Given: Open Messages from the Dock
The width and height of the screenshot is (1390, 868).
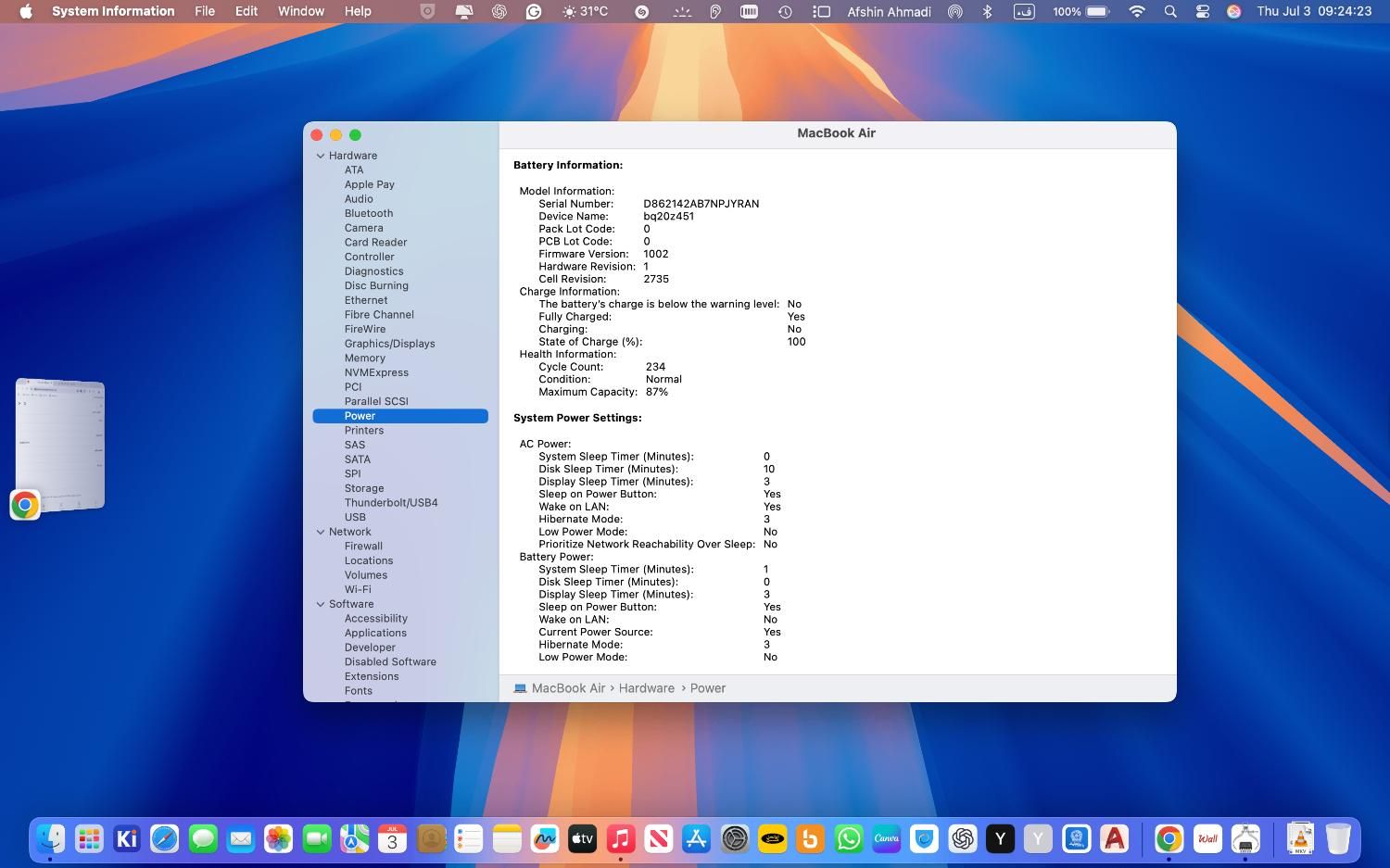Looking at the screenshot, I should tap(203, 839).
